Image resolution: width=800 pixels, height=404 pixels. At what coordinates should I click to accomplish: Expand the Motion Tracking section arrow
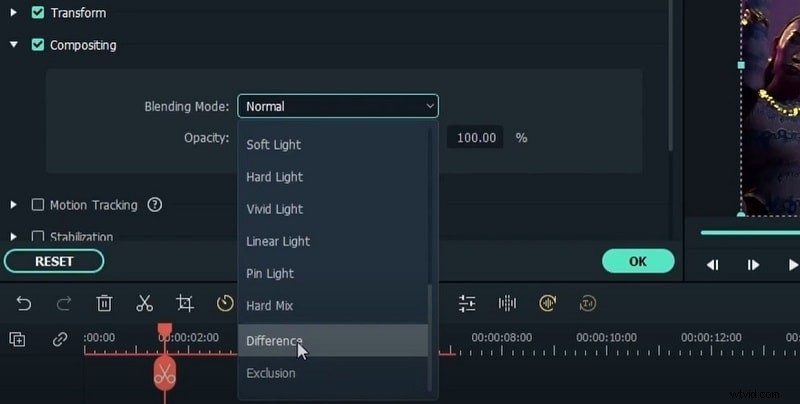click(x=14, y=205)
